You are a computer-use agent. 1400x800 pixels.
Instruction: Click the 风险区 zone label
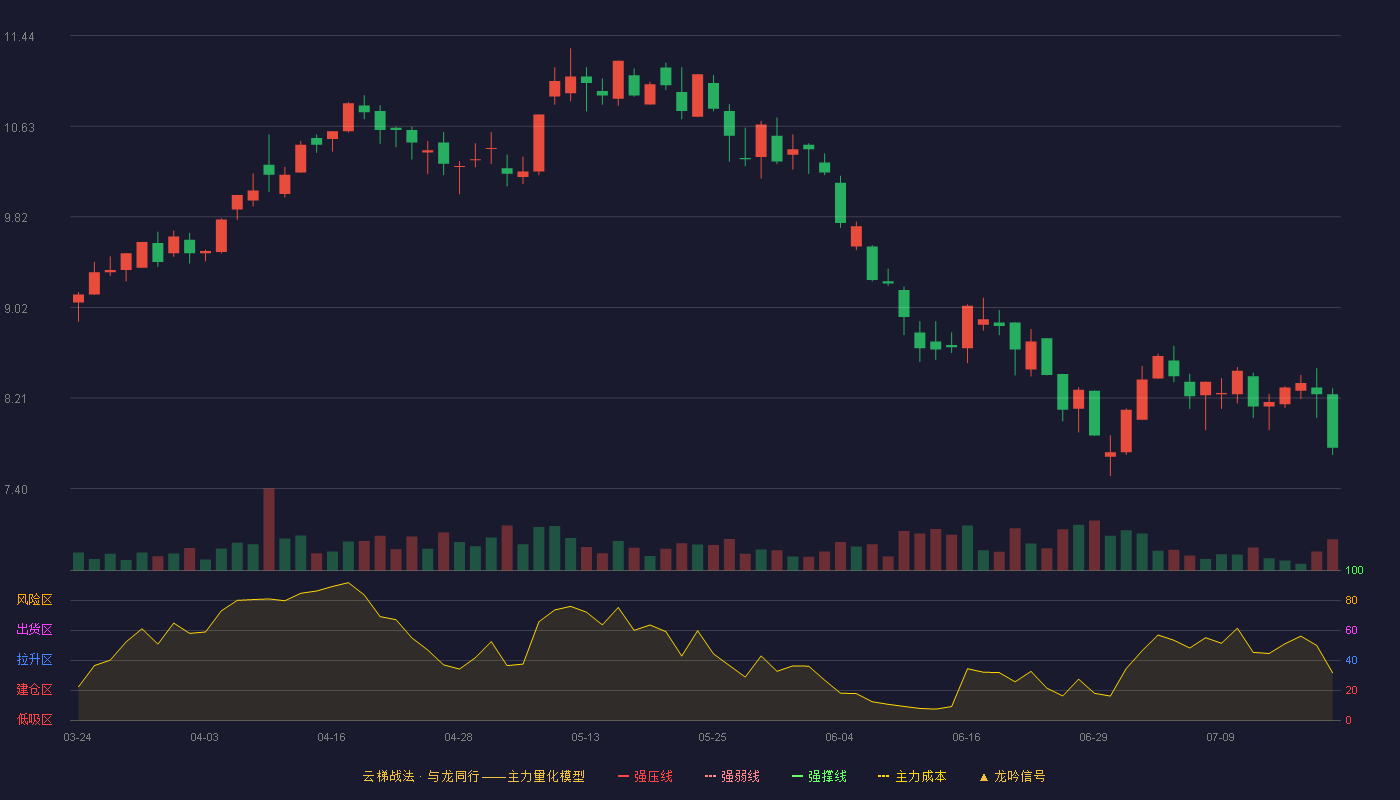point(34,600)
